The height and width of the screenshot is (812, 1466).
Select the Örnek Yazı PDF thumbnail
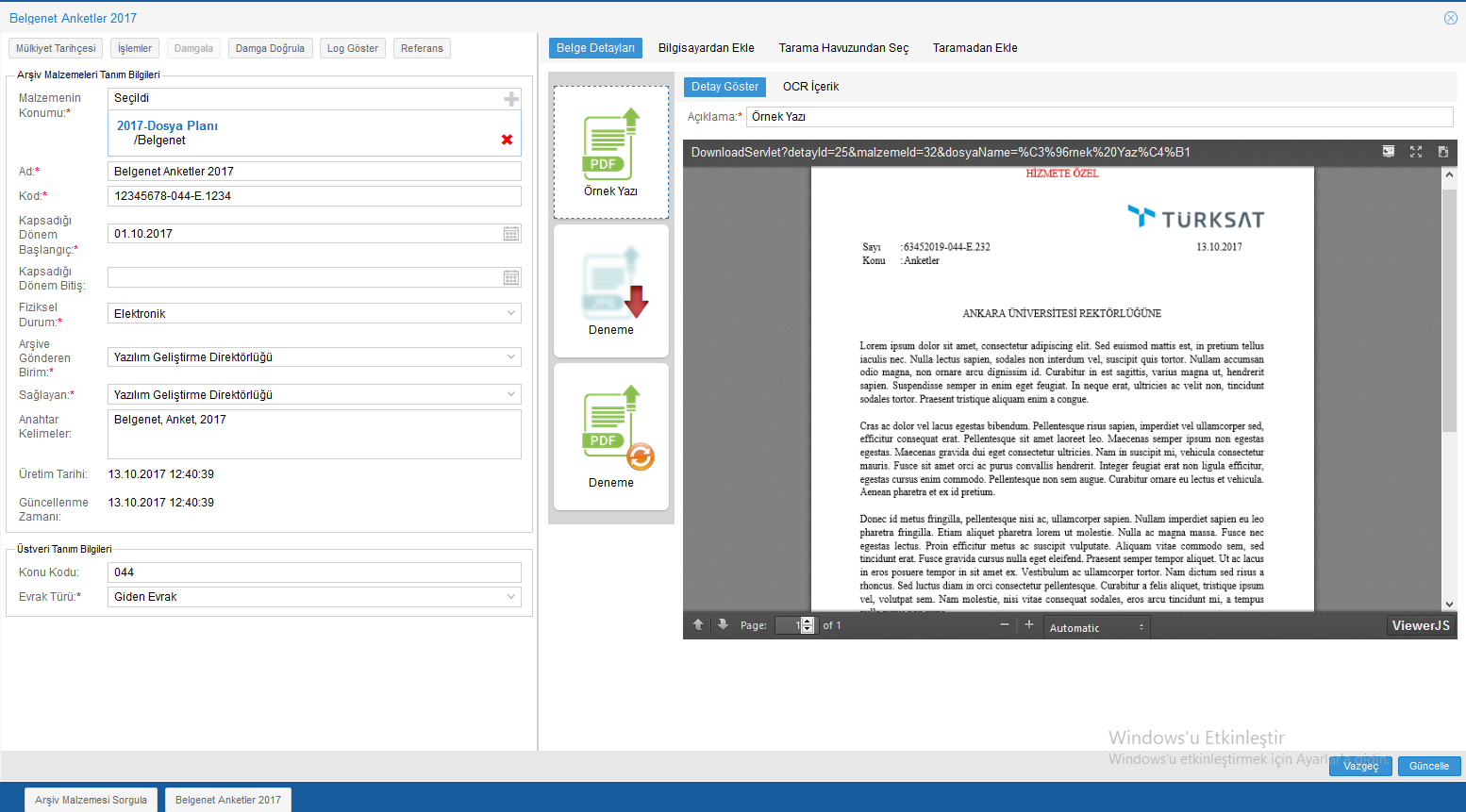pyautogui.click(x=611, y=153)
